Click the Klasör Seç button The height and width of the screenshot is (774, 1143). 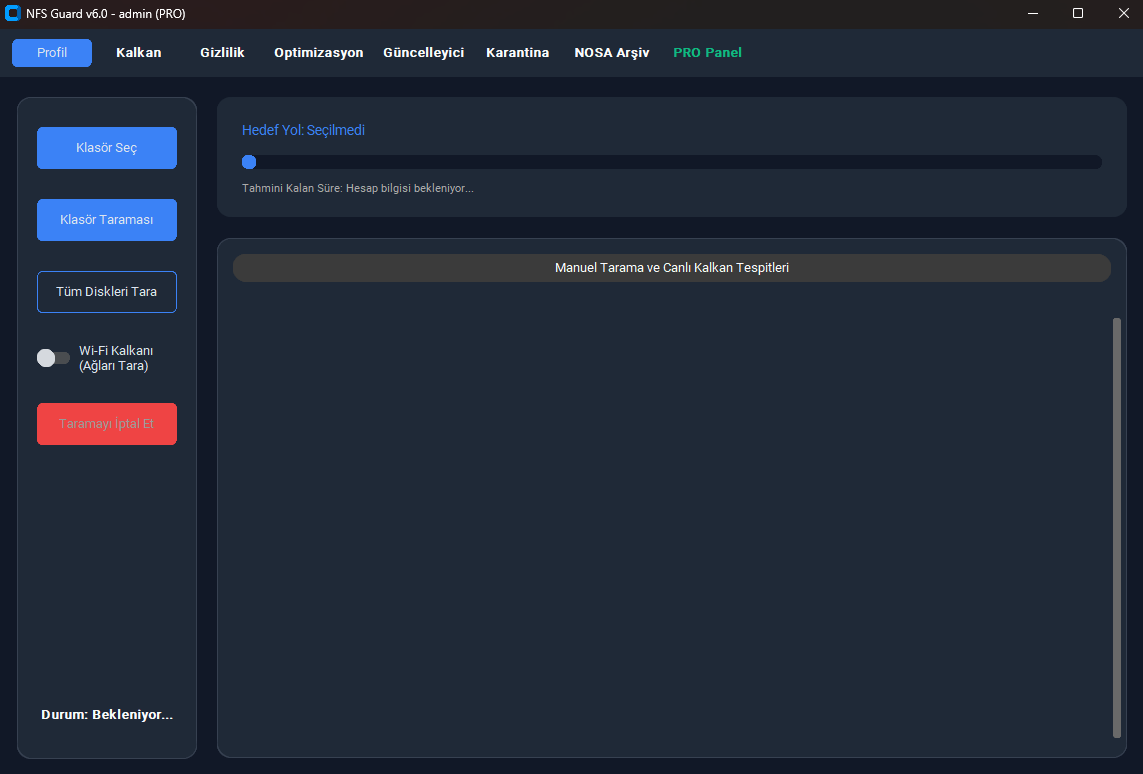pyautogui.click(x=107, y=148)
